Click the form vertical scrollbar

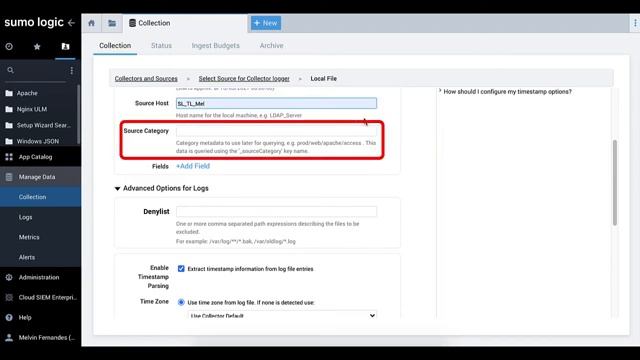(x=615, y=182)
